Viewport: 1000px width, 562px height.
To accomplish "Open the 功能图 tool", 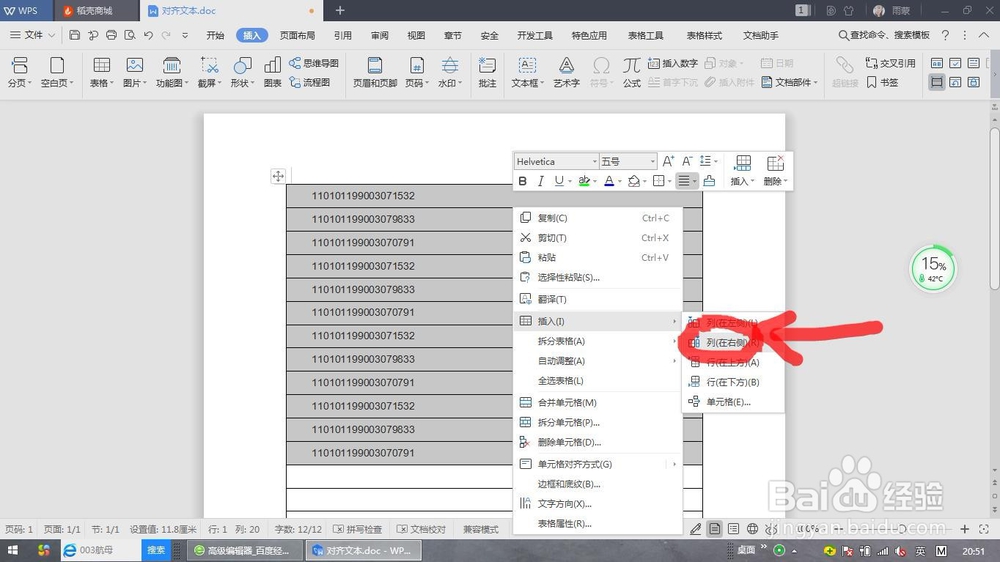I will [x=172, y=72].
